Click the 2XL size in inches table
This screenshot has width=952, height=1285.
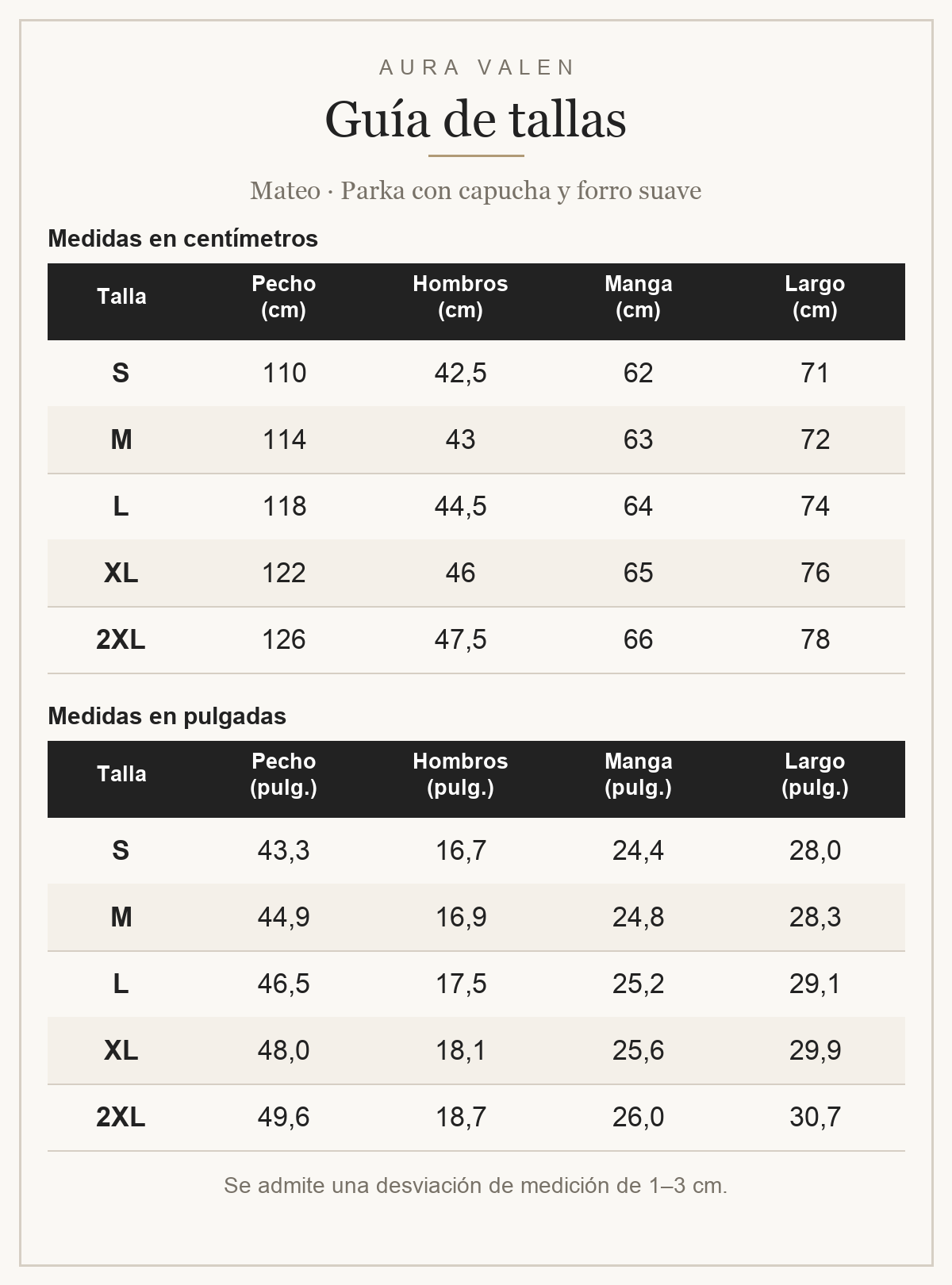pos(121,1117)
